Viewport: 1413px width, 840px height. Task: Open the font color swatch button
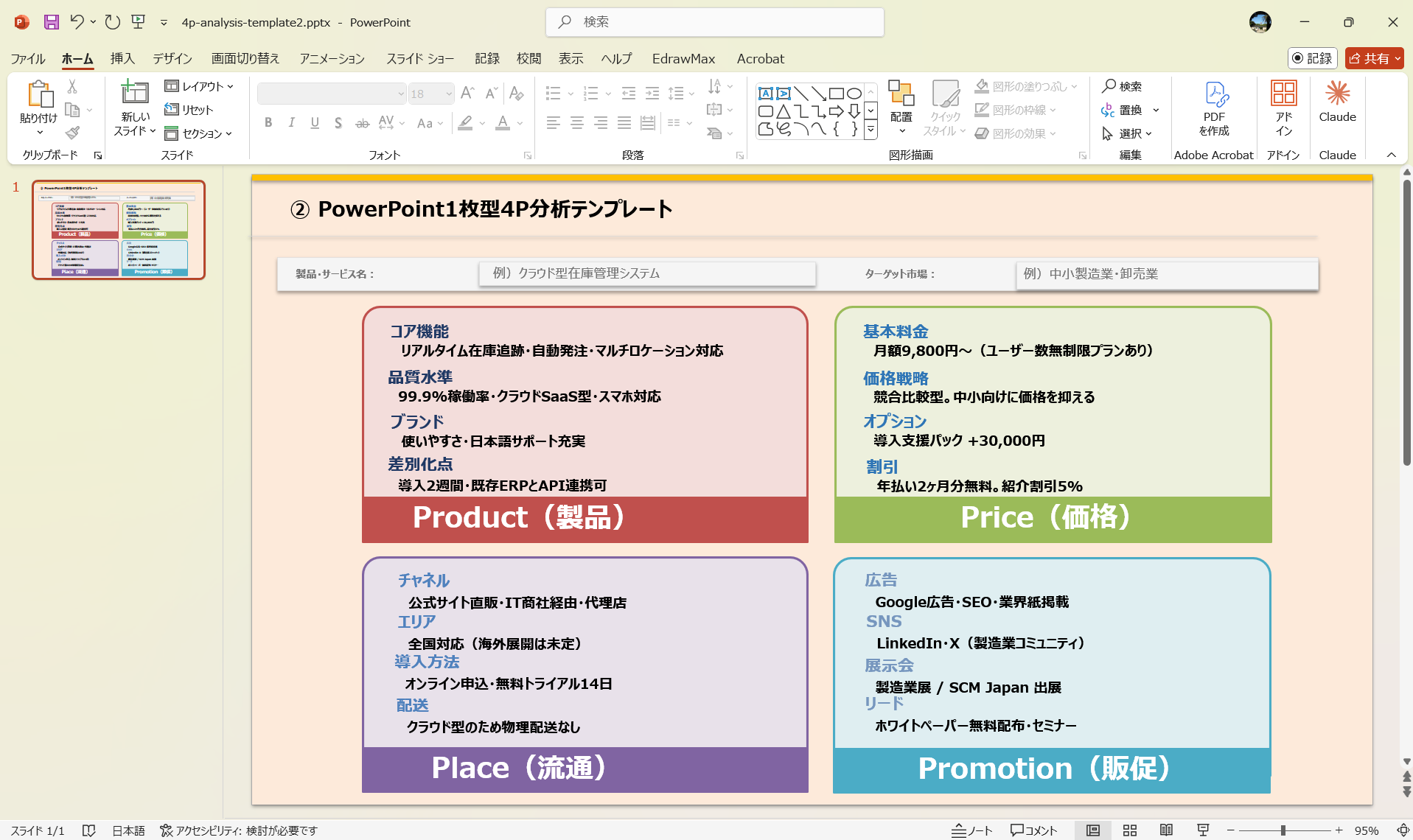[503, 123]
